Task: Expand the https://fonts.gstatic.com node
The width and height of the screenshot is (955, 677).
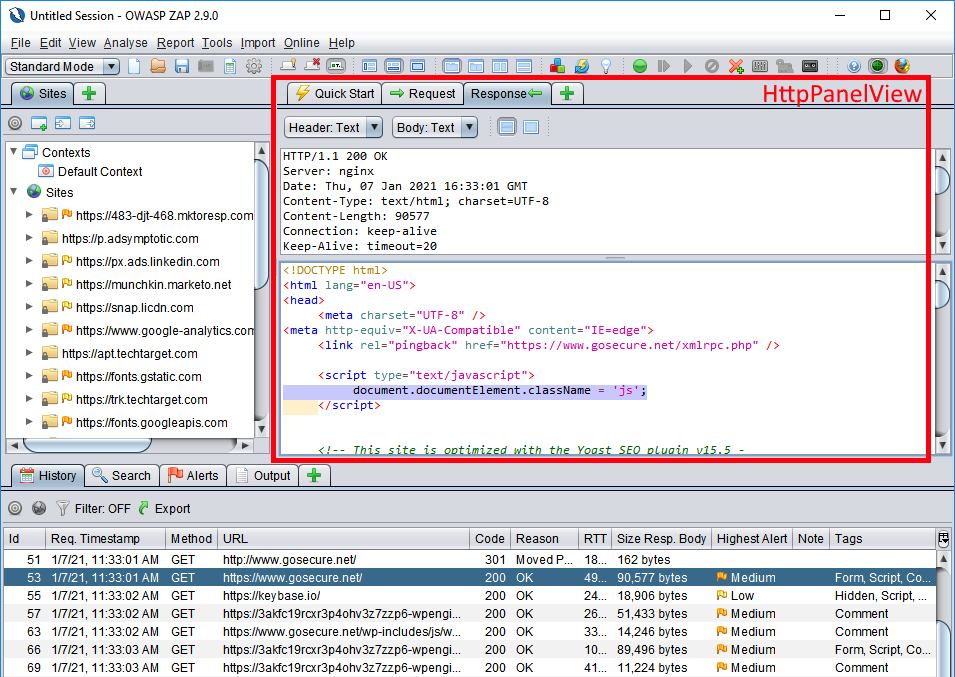Action: (x=29, y=376)
